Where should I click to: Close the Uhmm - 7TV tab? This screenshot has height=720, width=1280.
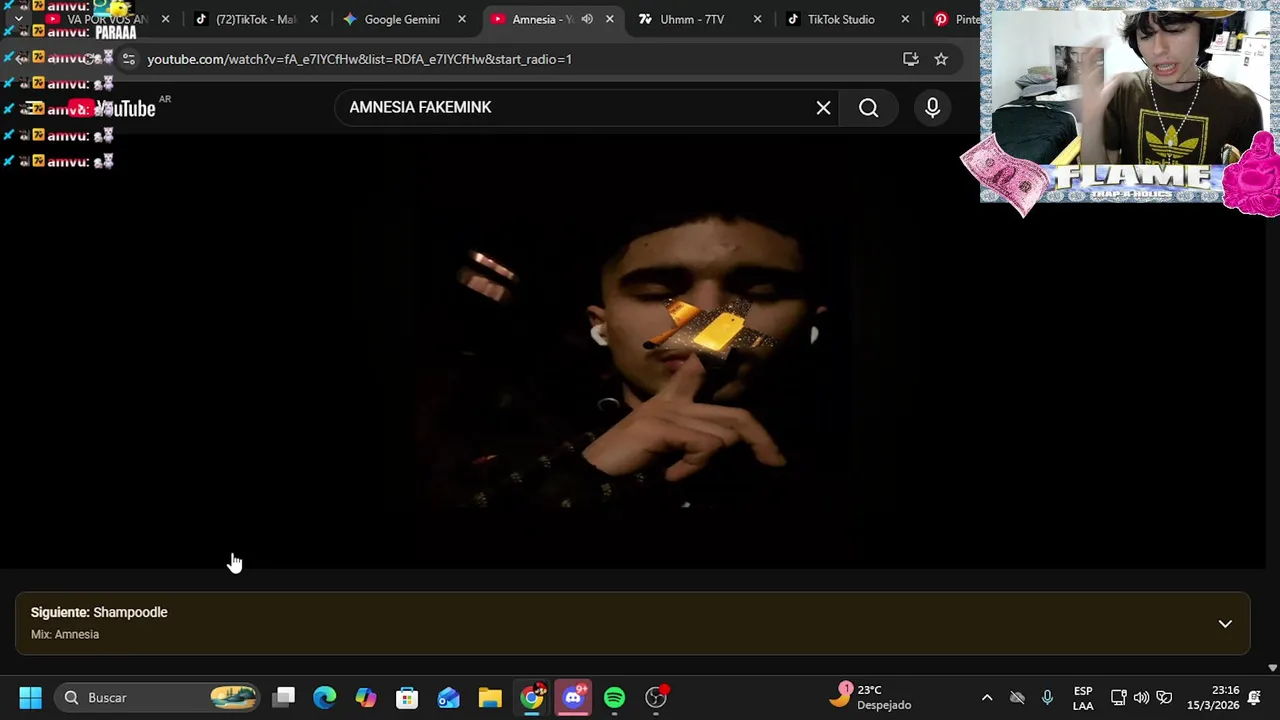(x=757, y=19)
